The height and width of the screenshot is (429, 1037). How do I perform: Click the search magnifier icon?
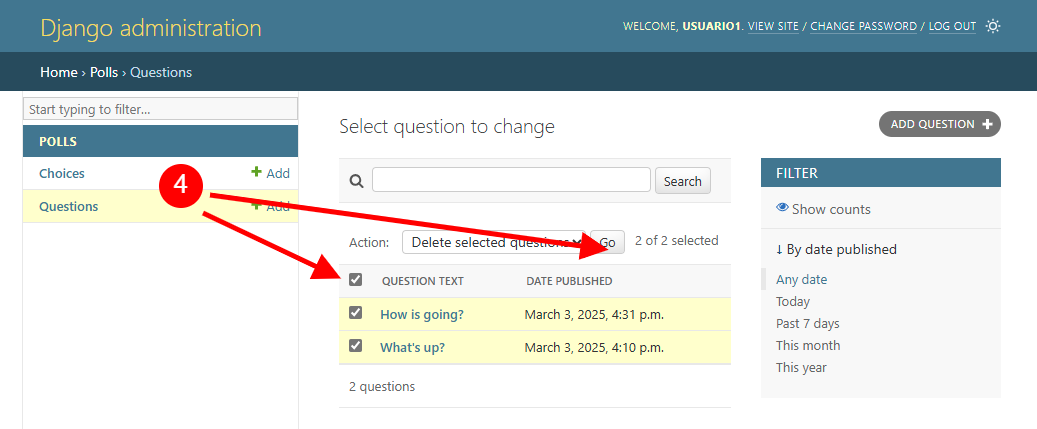(356, 180)
